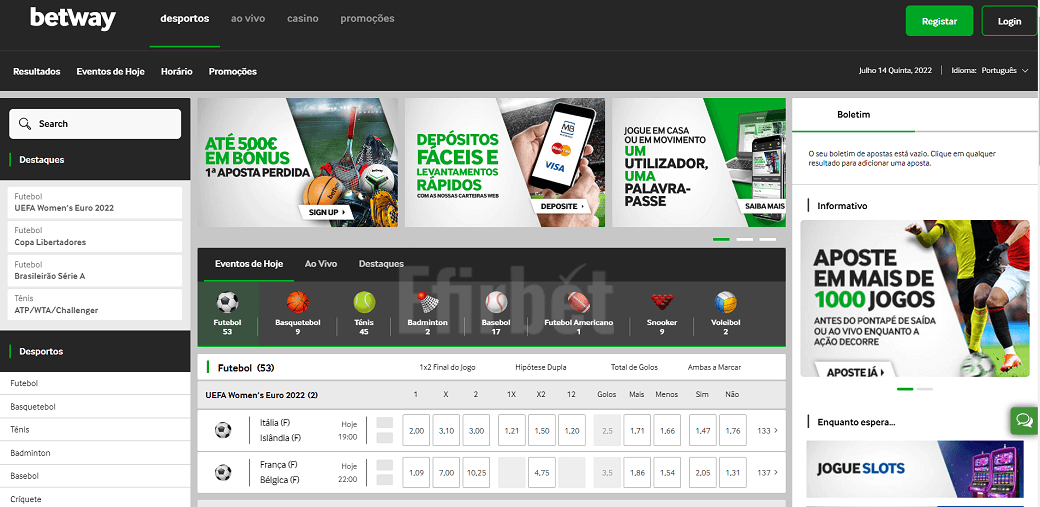This screenshot has width=1040, height=507.
Task: Open Idioma Português language dropdown
Action: (990, 70)
